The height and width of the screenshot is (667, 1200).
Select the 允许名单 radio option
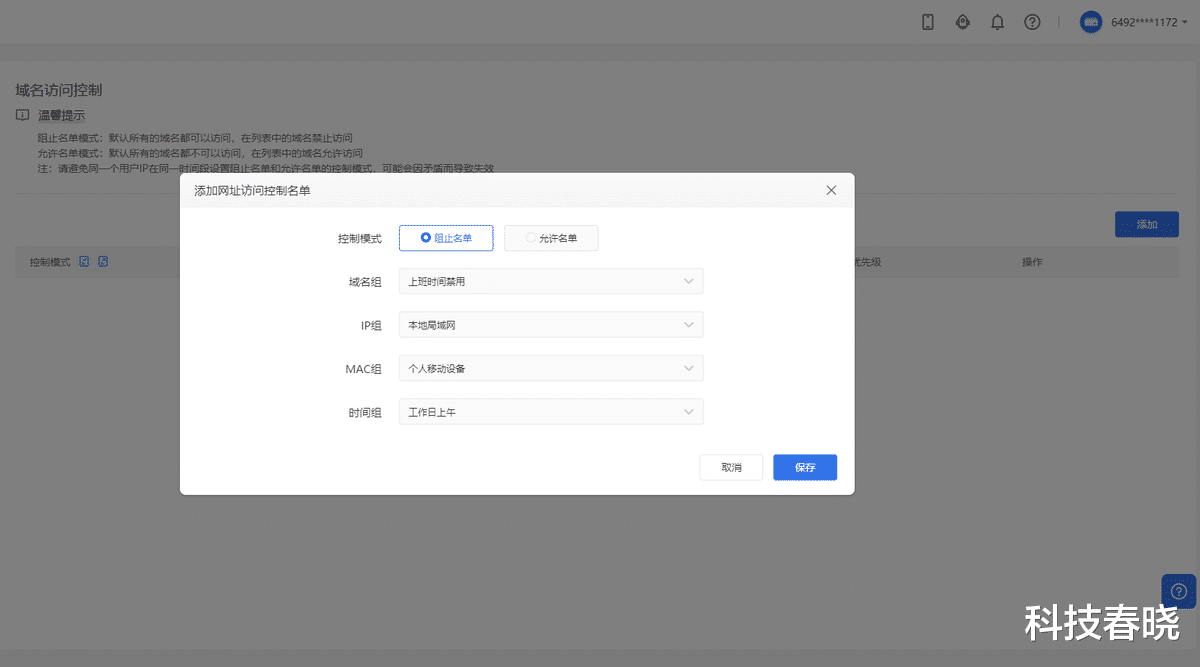coord(551,238)
